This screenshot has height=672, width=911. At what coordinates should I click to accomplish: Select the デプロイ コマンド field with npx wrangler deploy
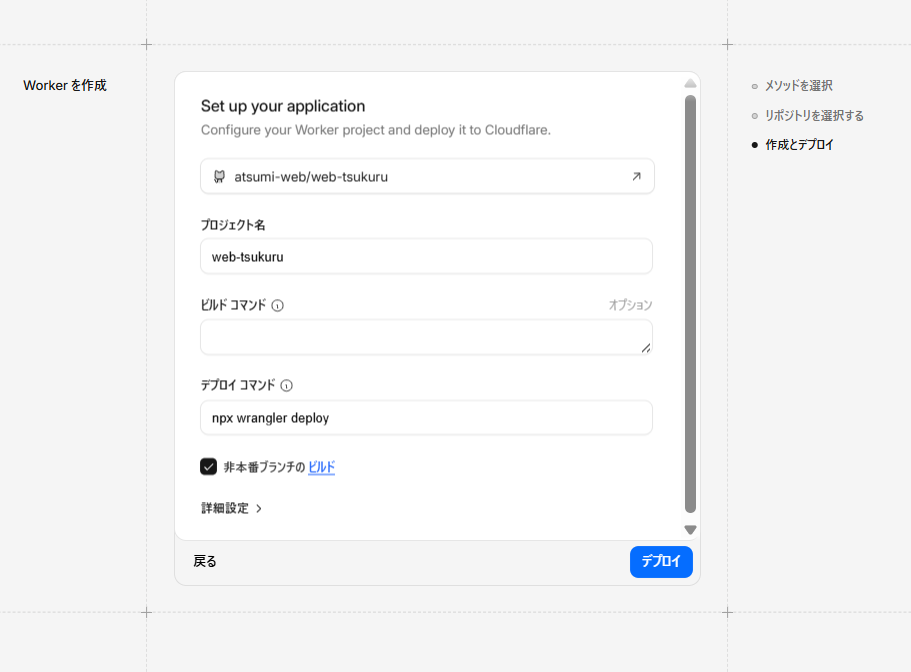pos(426,418)
